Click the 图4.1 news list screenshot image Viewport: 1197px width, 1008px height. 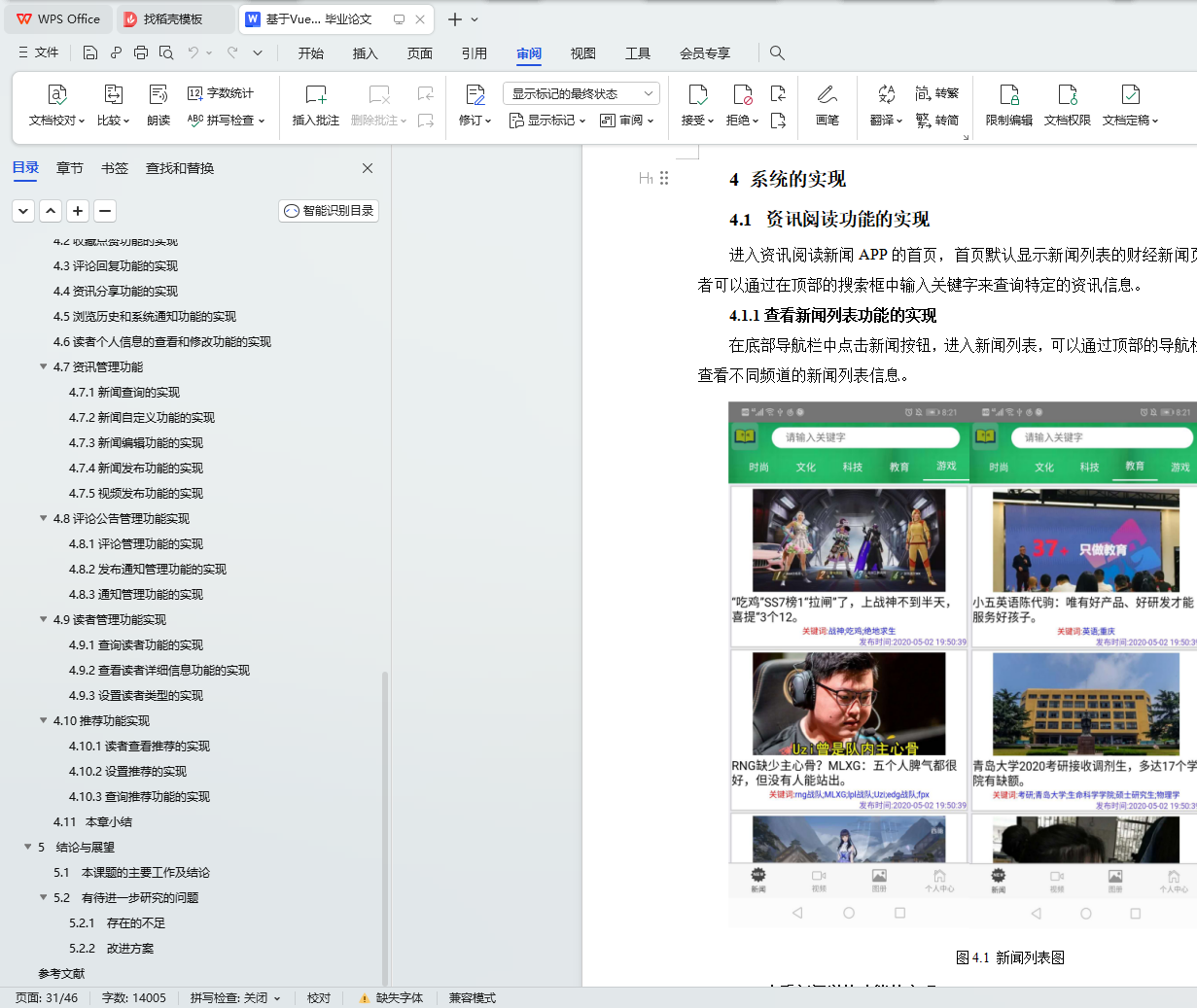click(x=963, y=665)
